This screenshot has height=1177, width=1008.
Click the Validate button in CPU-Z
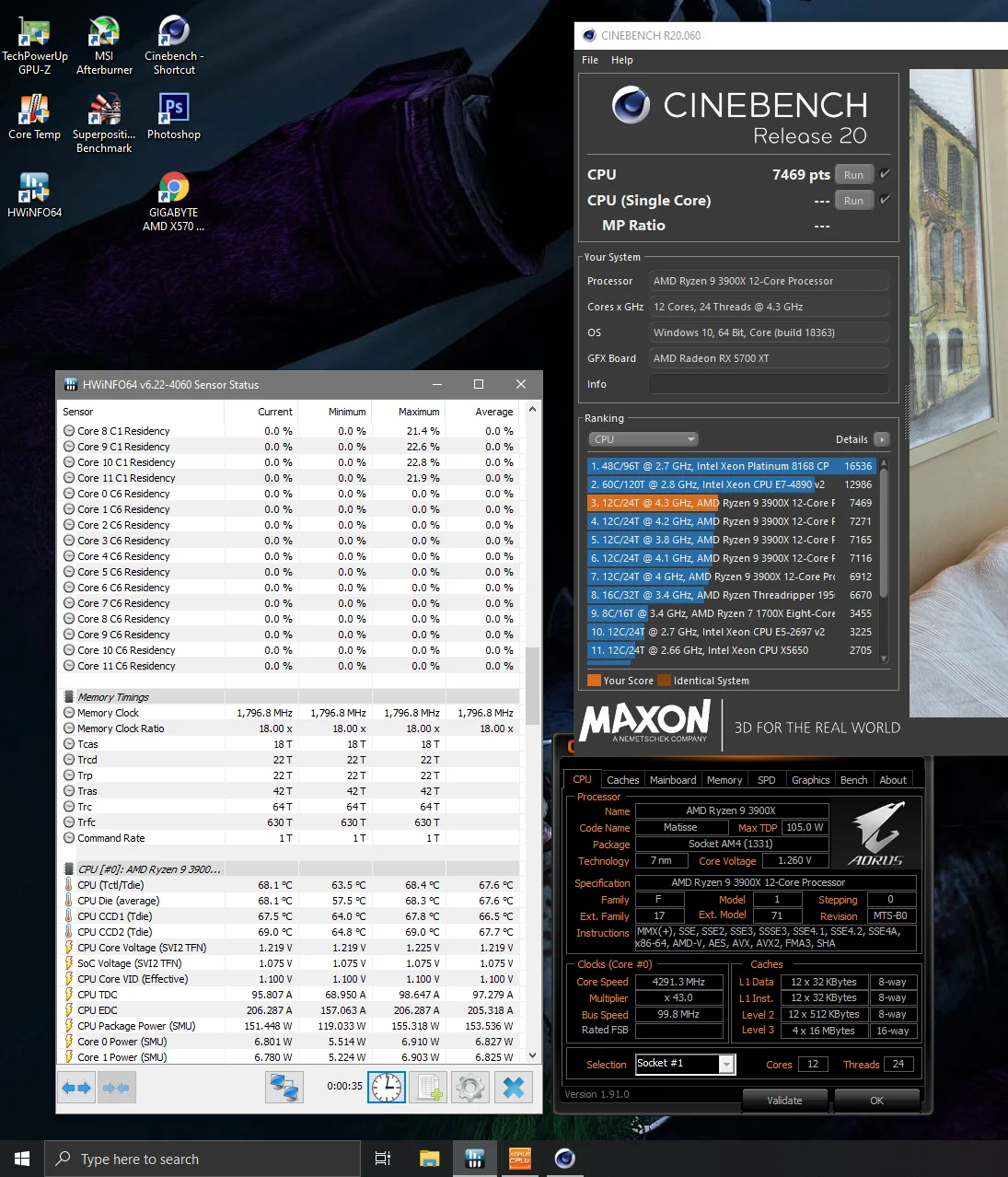click(x=785, y=1101)
